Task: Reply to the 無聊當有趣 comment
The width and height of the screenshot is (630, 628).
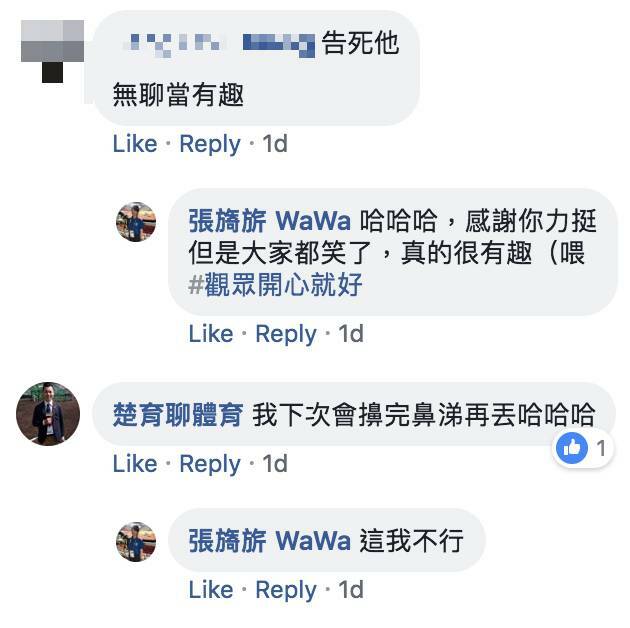Action: 210,145
